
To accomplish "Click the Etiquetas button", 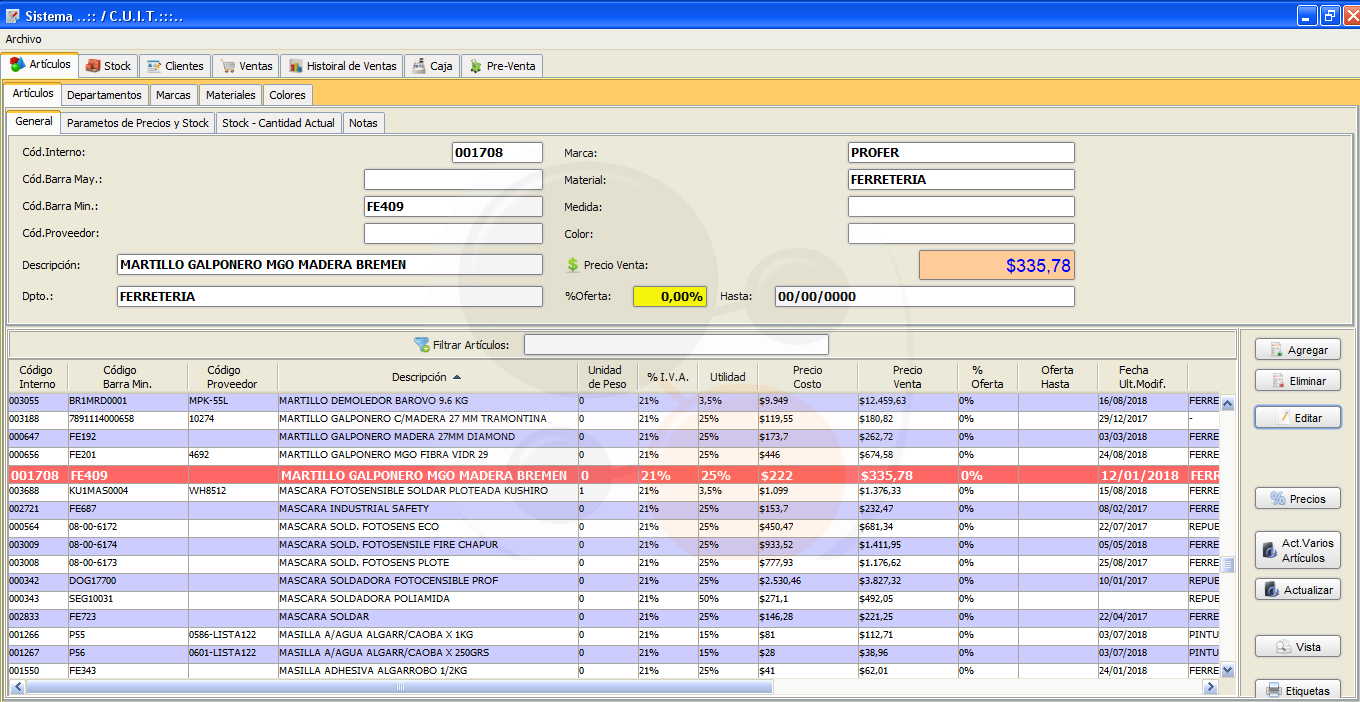I will 1298,690.
